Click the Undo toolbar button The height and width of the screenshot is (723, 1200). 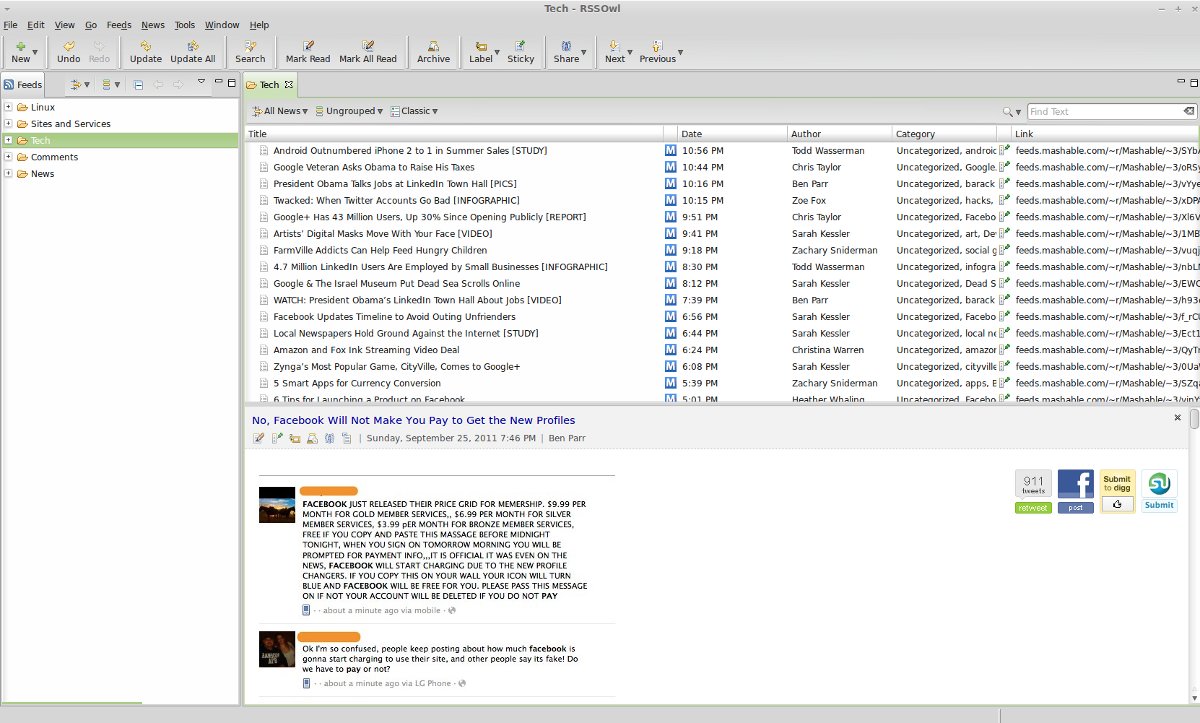[x=69, y=52]
